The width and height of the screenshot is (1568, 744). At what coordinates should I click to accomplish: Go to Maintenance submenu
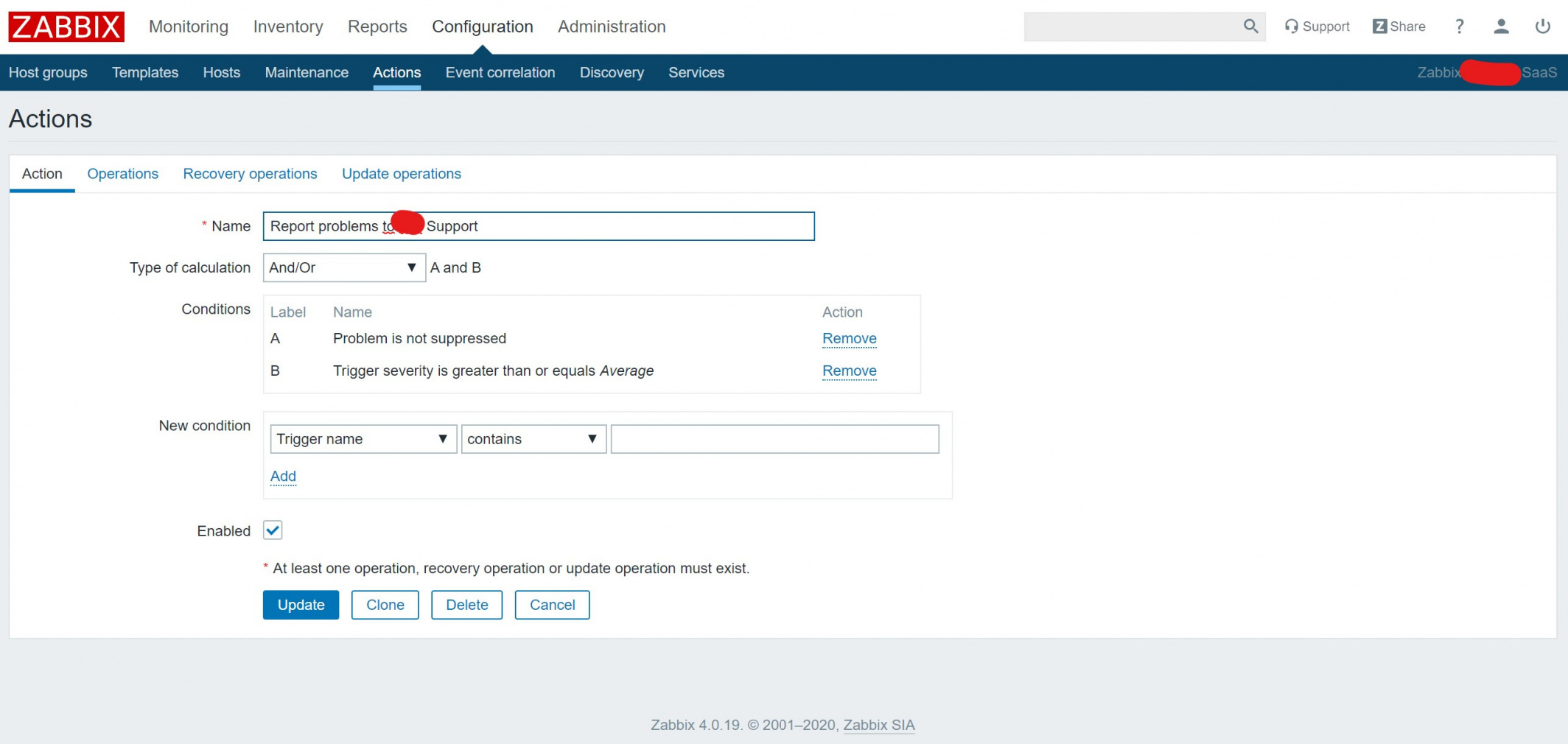(x=307, y=72)
